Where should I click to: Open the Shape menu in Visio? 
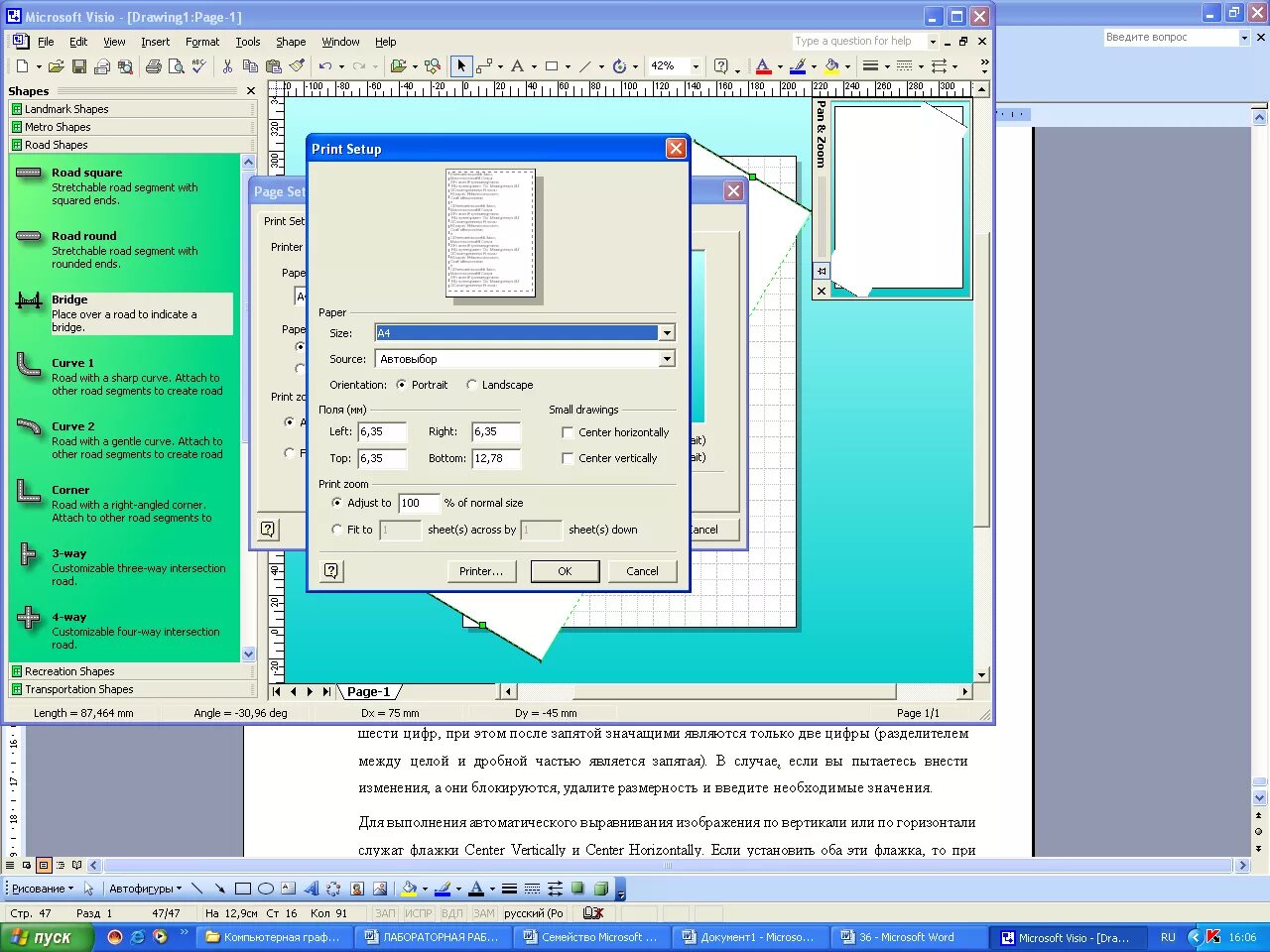(x=291, y=42)
